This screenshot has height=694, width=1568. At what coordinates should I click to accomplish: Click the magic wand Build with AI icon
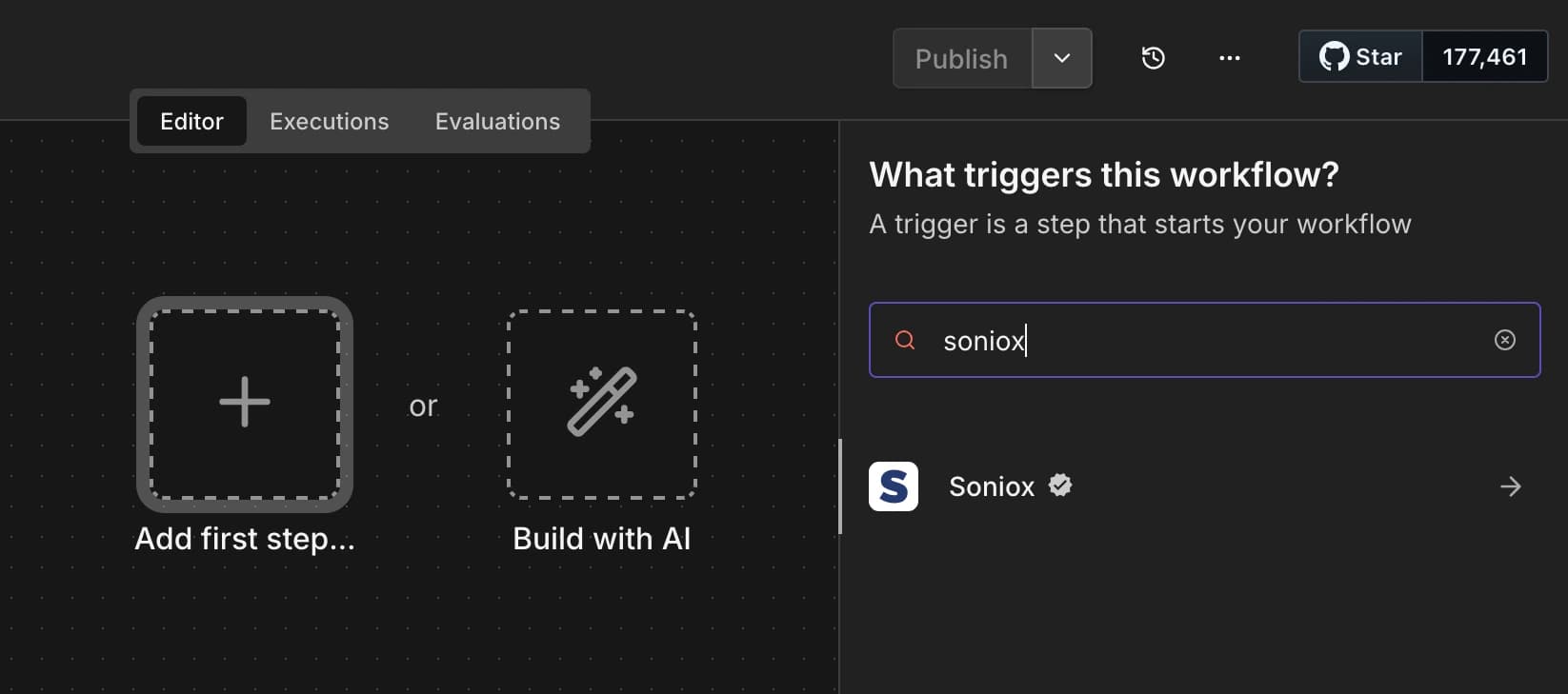pos(601,405)
